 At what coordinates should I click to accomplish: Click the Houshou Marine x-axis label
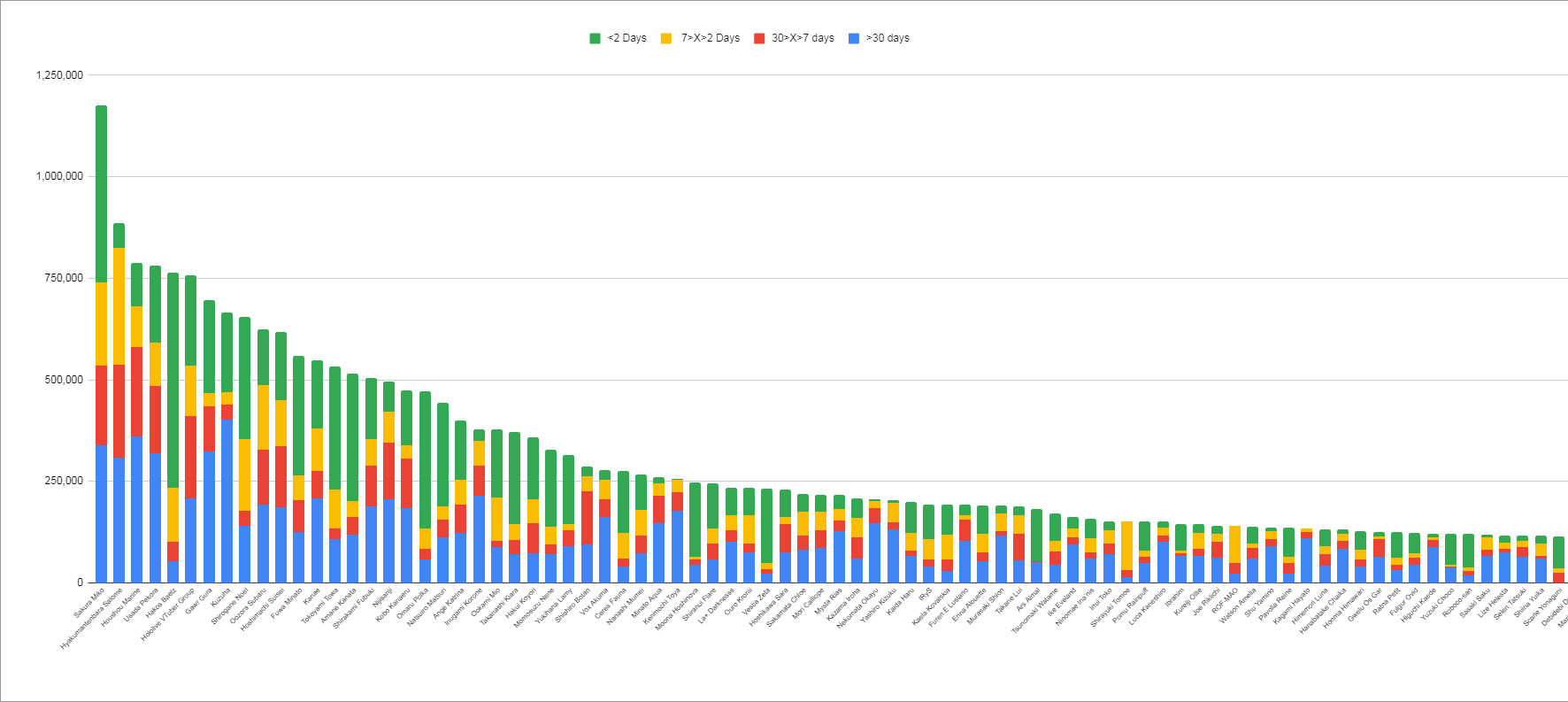tap(121, 606)
